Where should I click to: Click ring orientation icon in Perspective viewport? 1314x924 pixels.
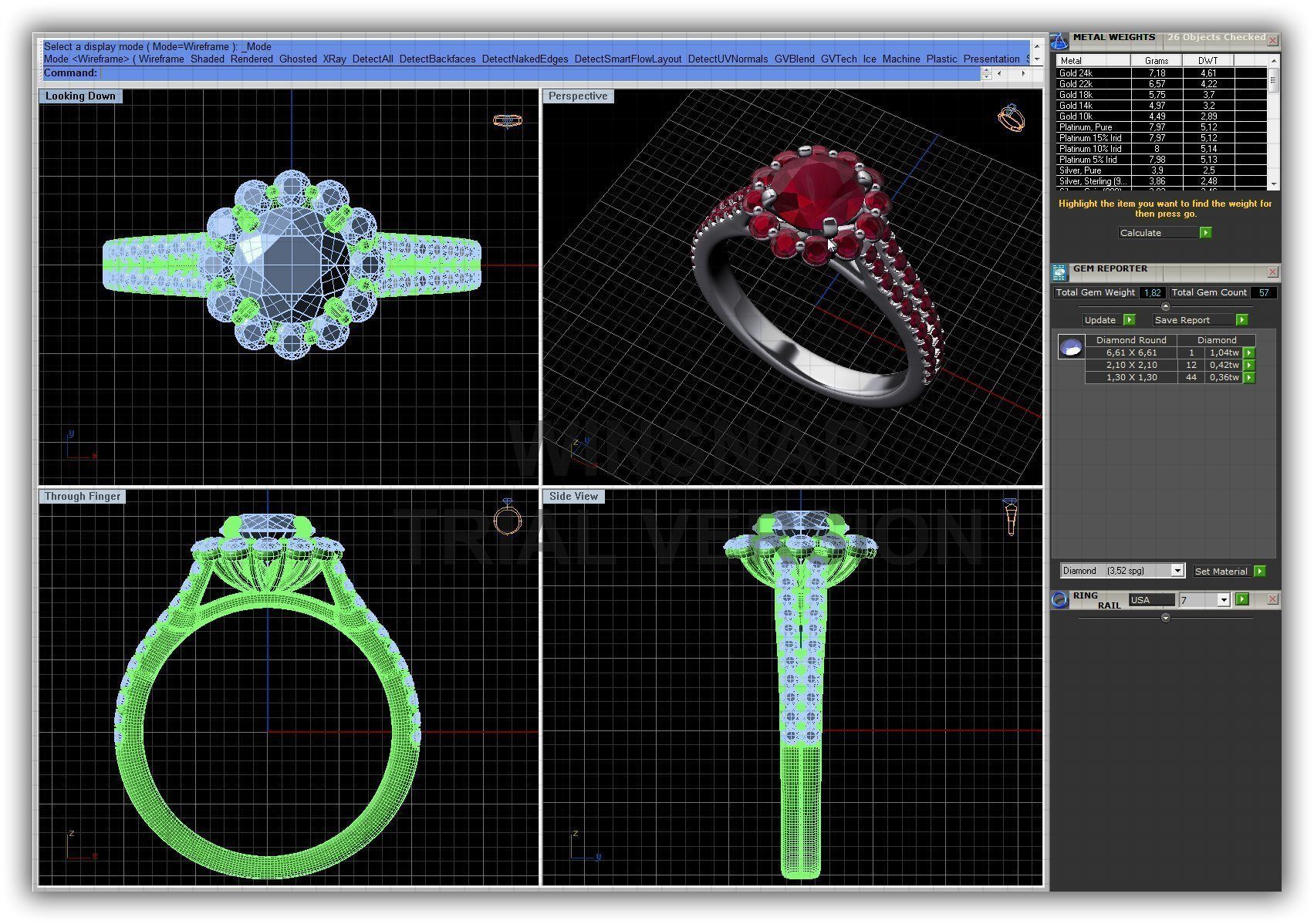(1012, 117)
